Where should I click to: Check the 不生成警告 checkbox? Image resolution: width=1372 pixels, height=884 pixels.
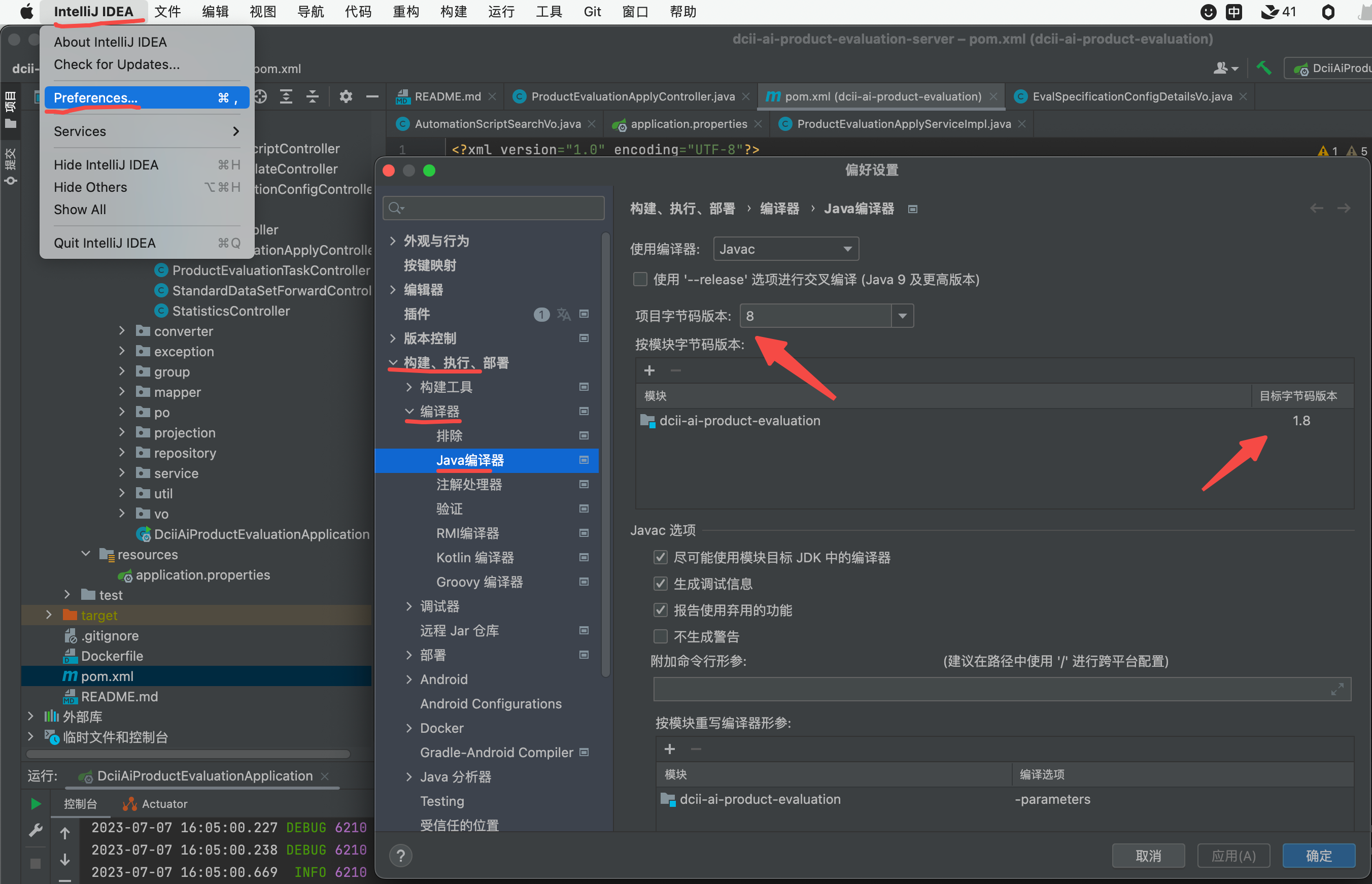click(661, 636)
